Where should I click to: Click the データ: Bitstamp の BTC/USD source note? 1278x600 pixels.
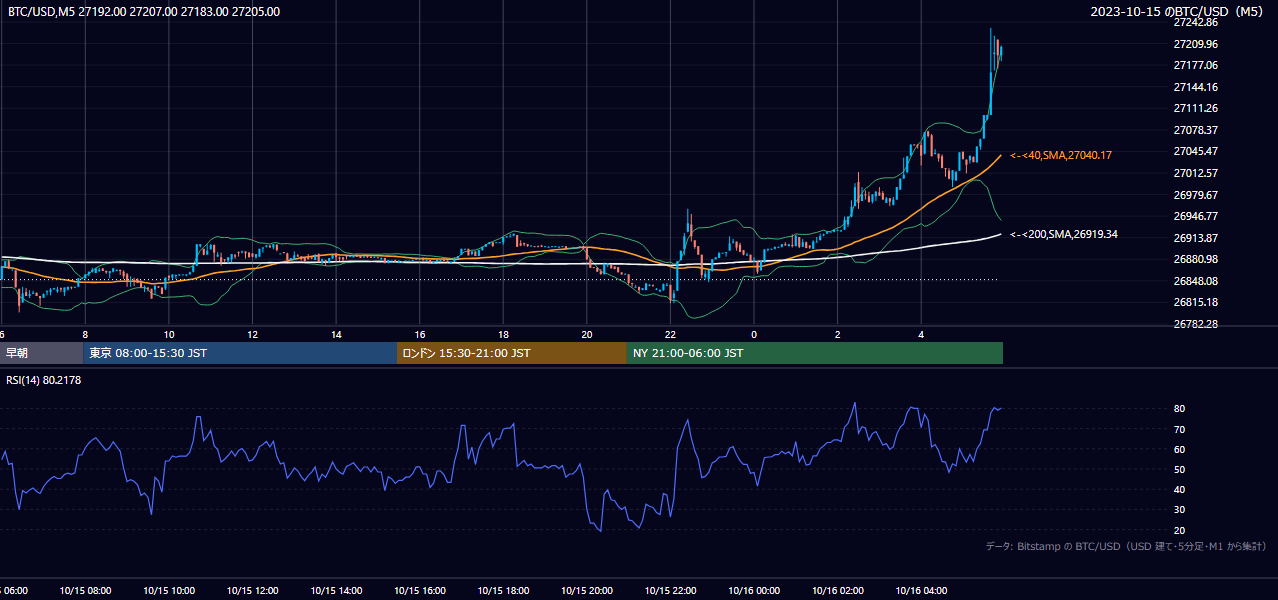[1126, 546]
